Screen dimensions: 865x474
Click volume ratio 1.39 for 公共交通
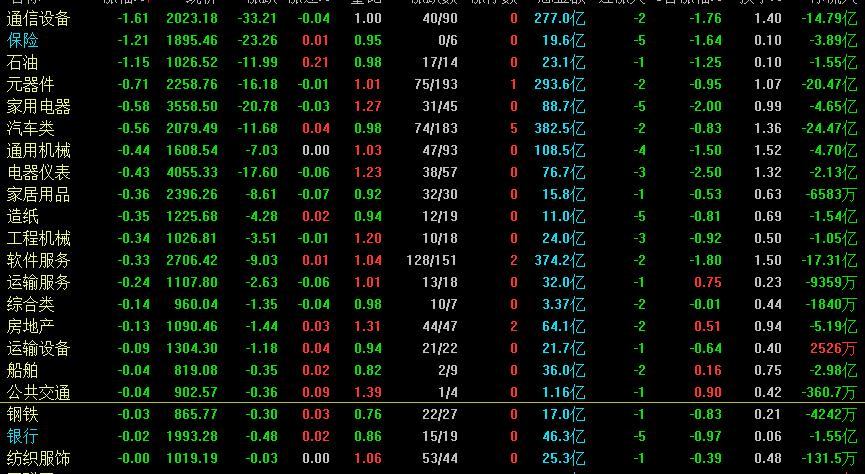pos(368,392)
